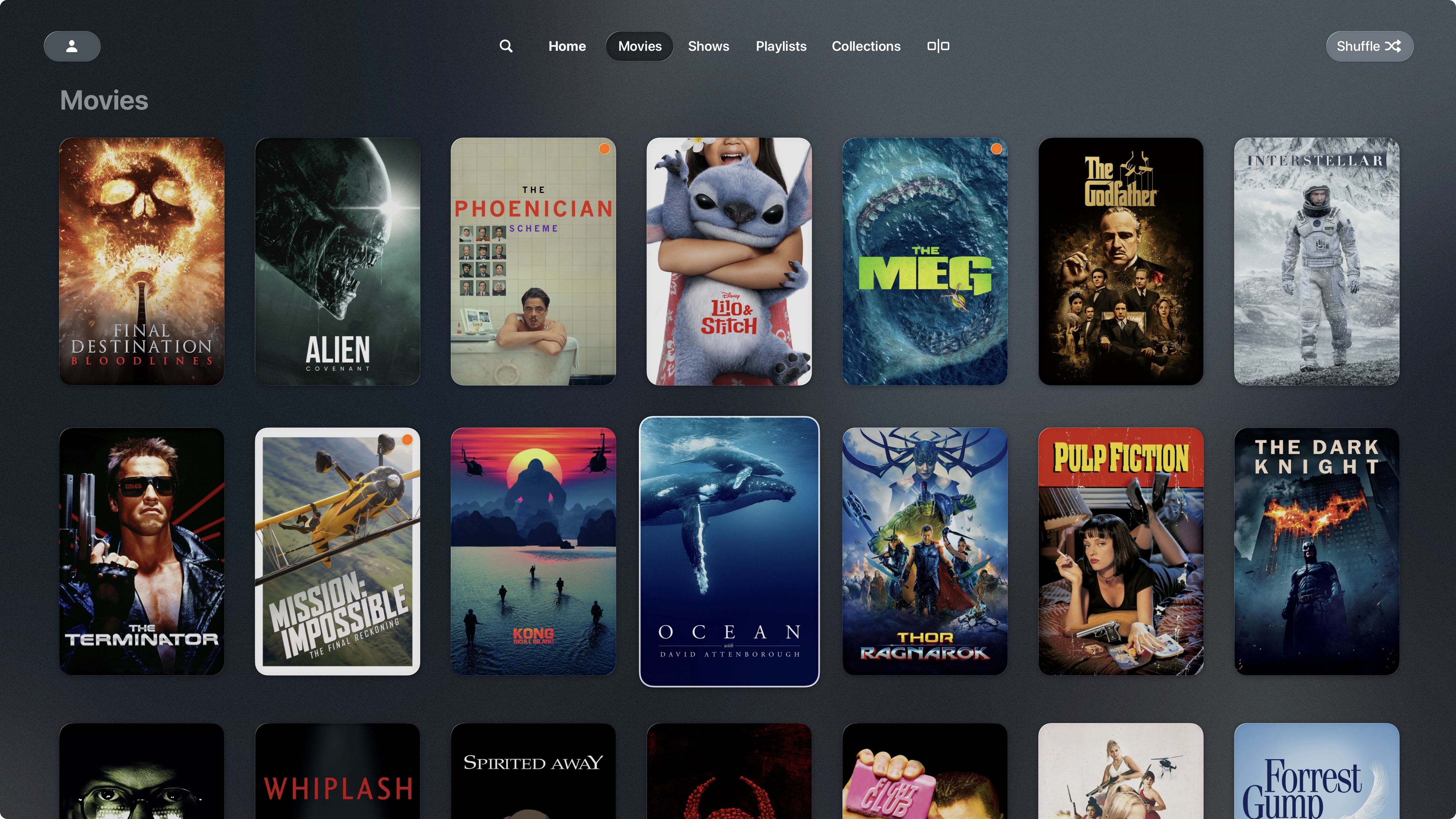Click the unwatched dot on Phoenician Scheme poster
1456x819 pixels.
coord(604,149)
